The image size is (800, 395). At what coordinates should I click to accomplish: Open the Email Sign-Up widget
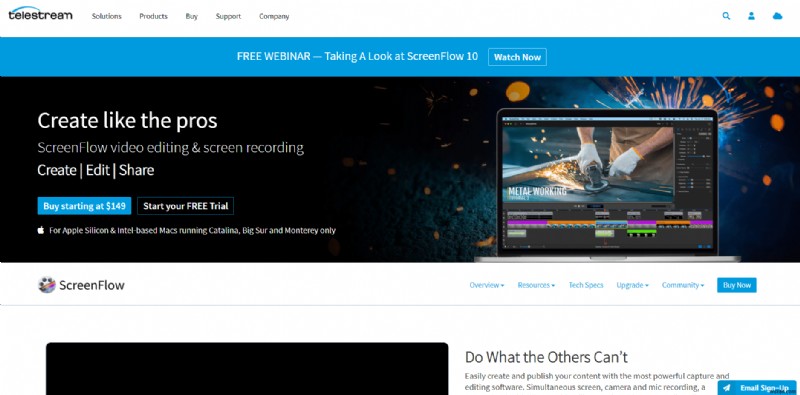tap(758, 388)
